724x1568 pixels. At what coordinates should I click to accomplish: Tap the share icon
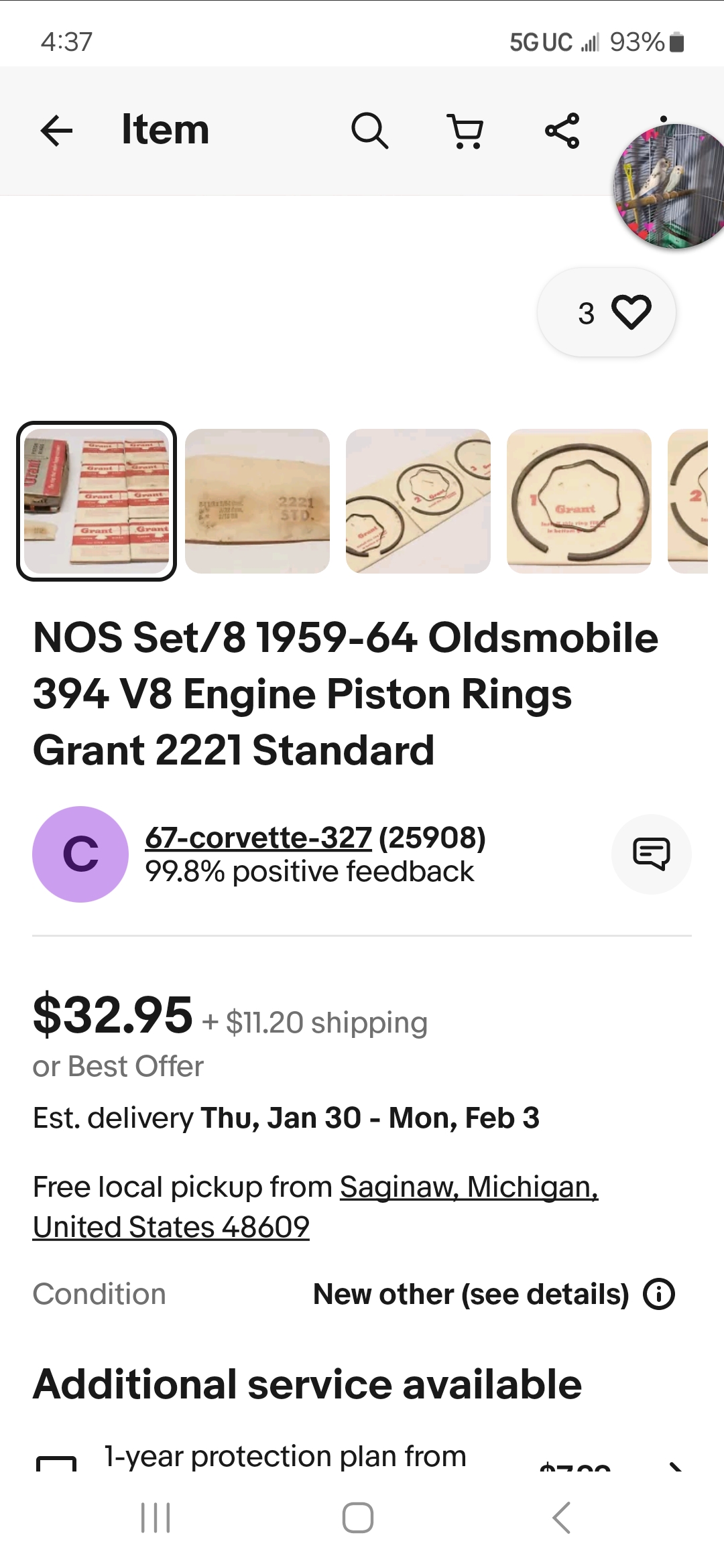coord(562,131)
